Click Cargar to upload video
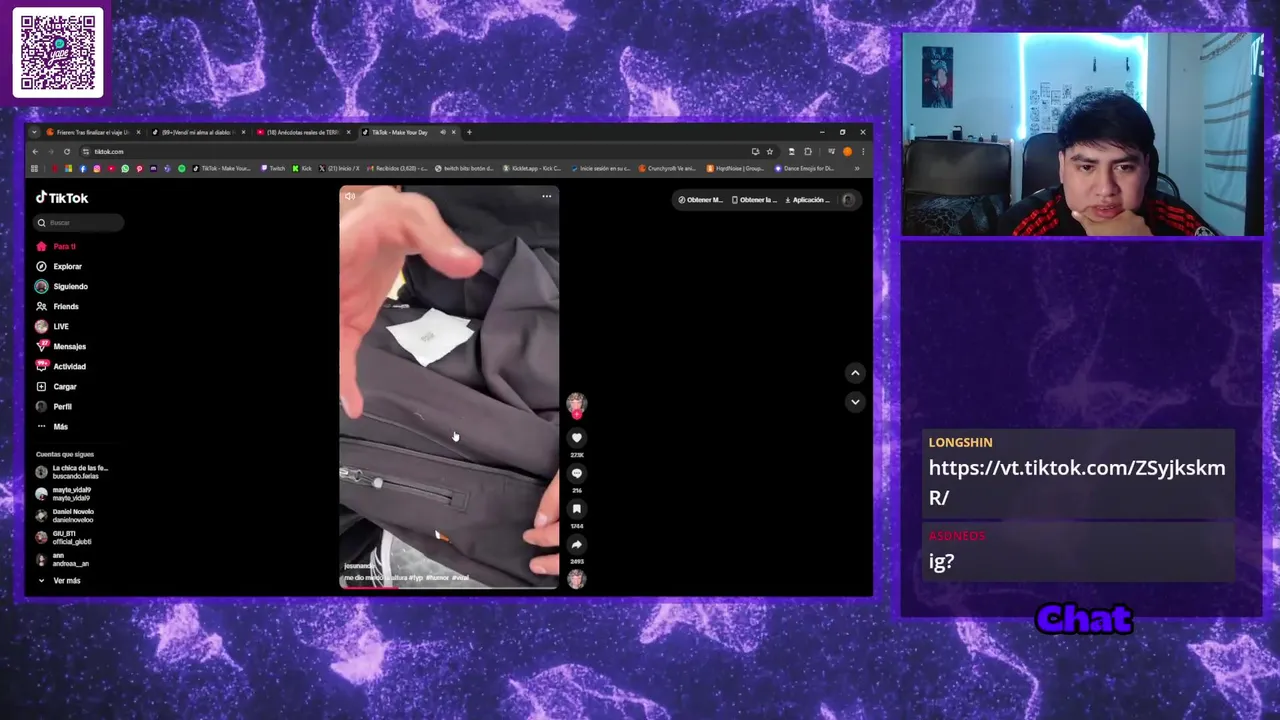1280x720 pixels. point(57,386)
